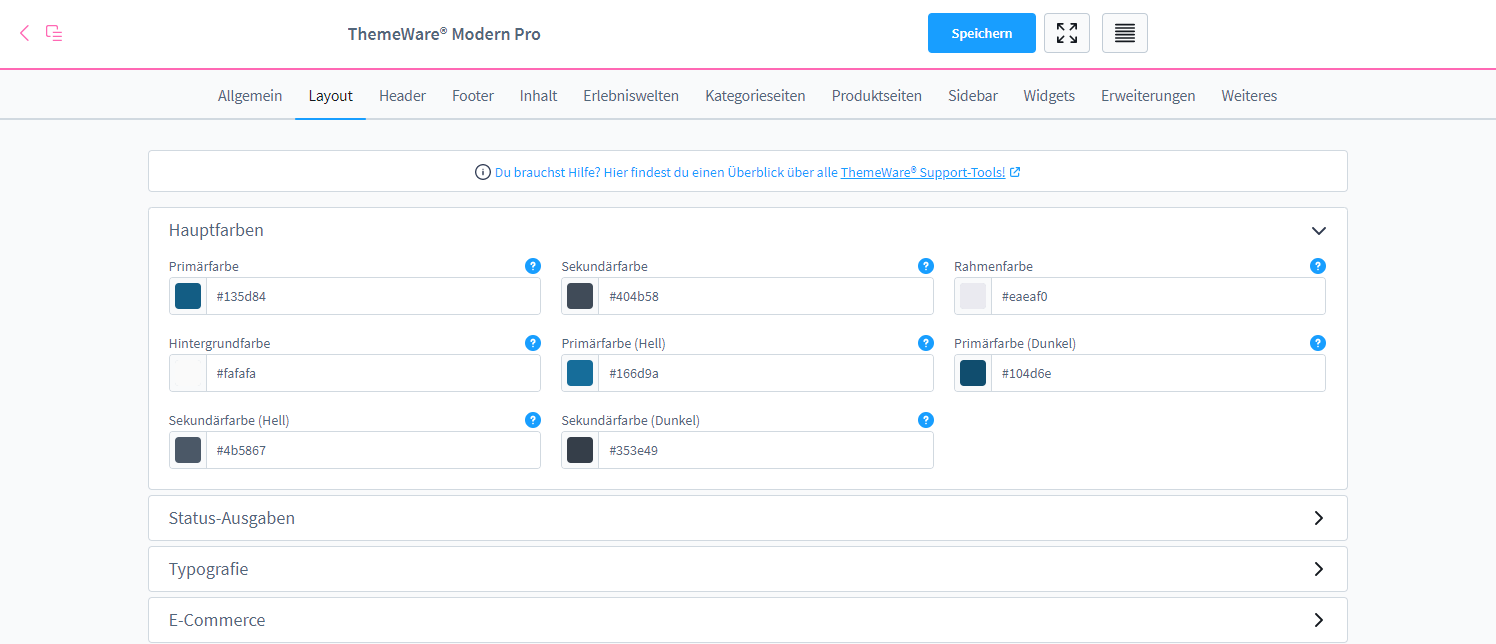Screen dimensions: 1496x644
Task: Open help tooltip for Primärfarbe (Hell)
Action: pyautogui.click(x=926, y=343)
